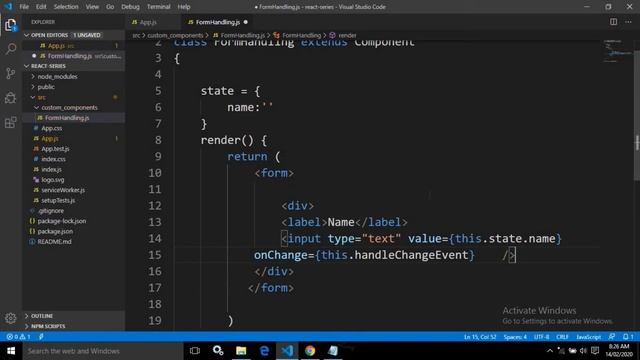
Task: Click the errors and warnings status indicator
Action: [x=18, y=337]
